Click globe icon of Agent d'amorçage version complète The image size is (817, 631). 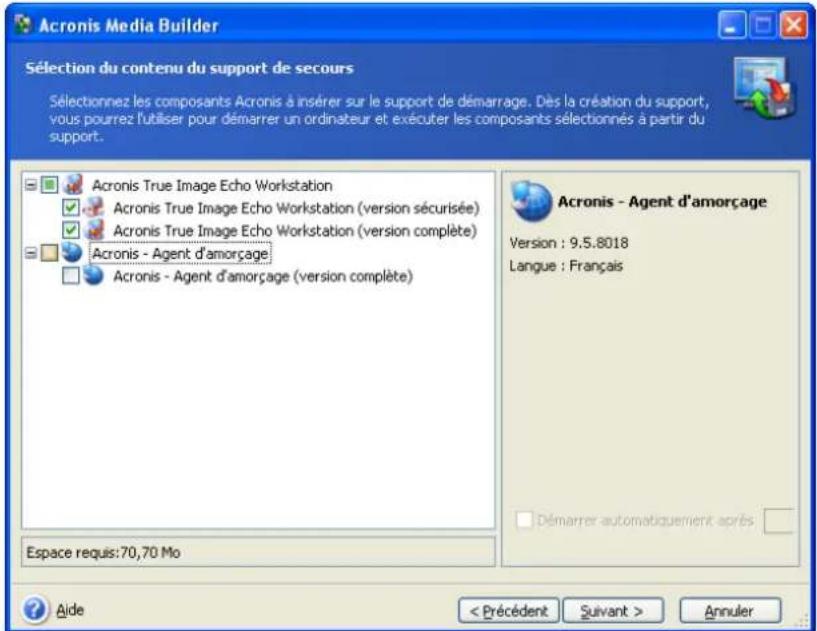tap(93, 275)
